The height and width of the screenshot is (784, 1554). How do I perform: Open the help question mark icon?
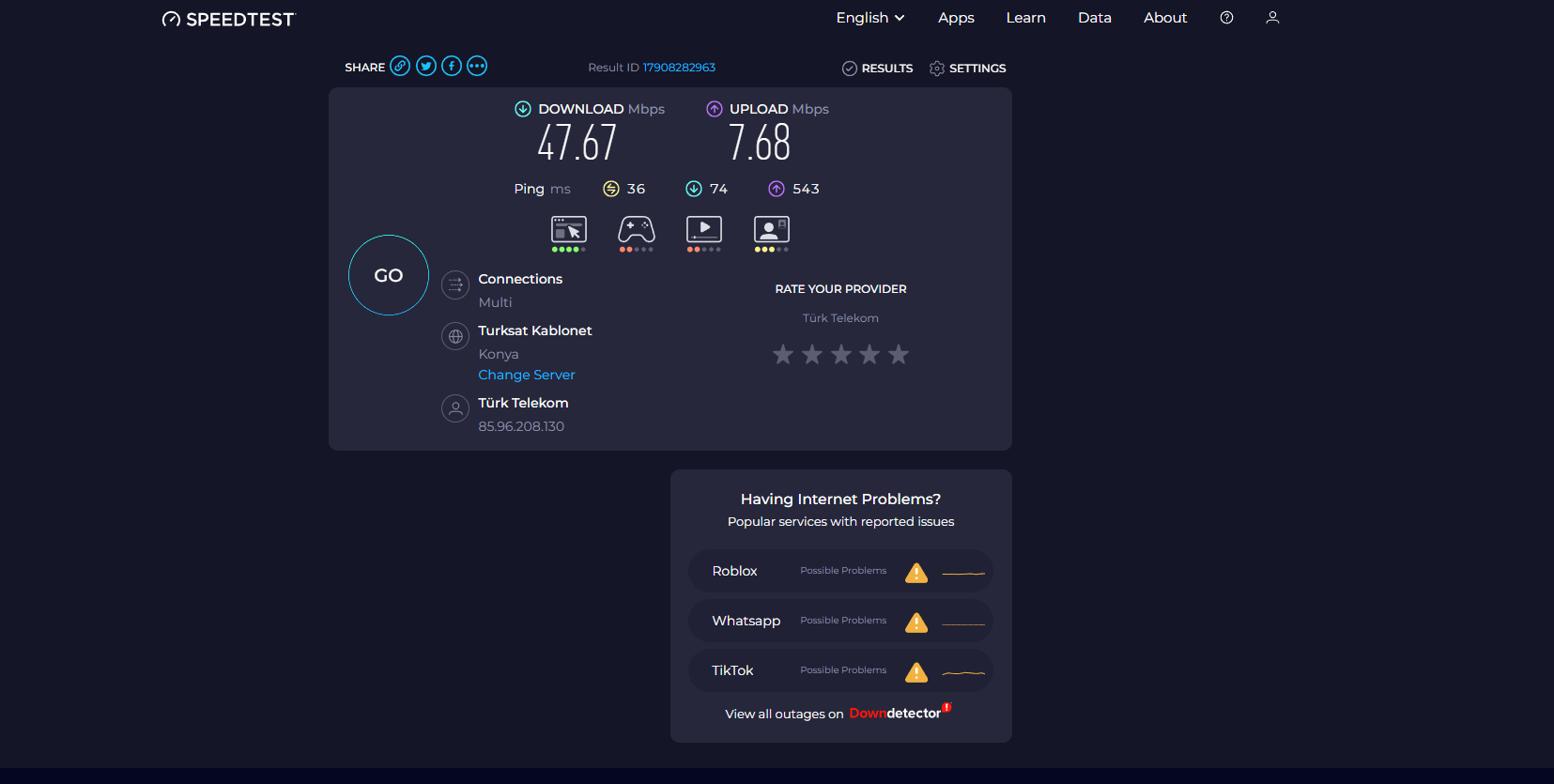click(x=1226, y=18)
